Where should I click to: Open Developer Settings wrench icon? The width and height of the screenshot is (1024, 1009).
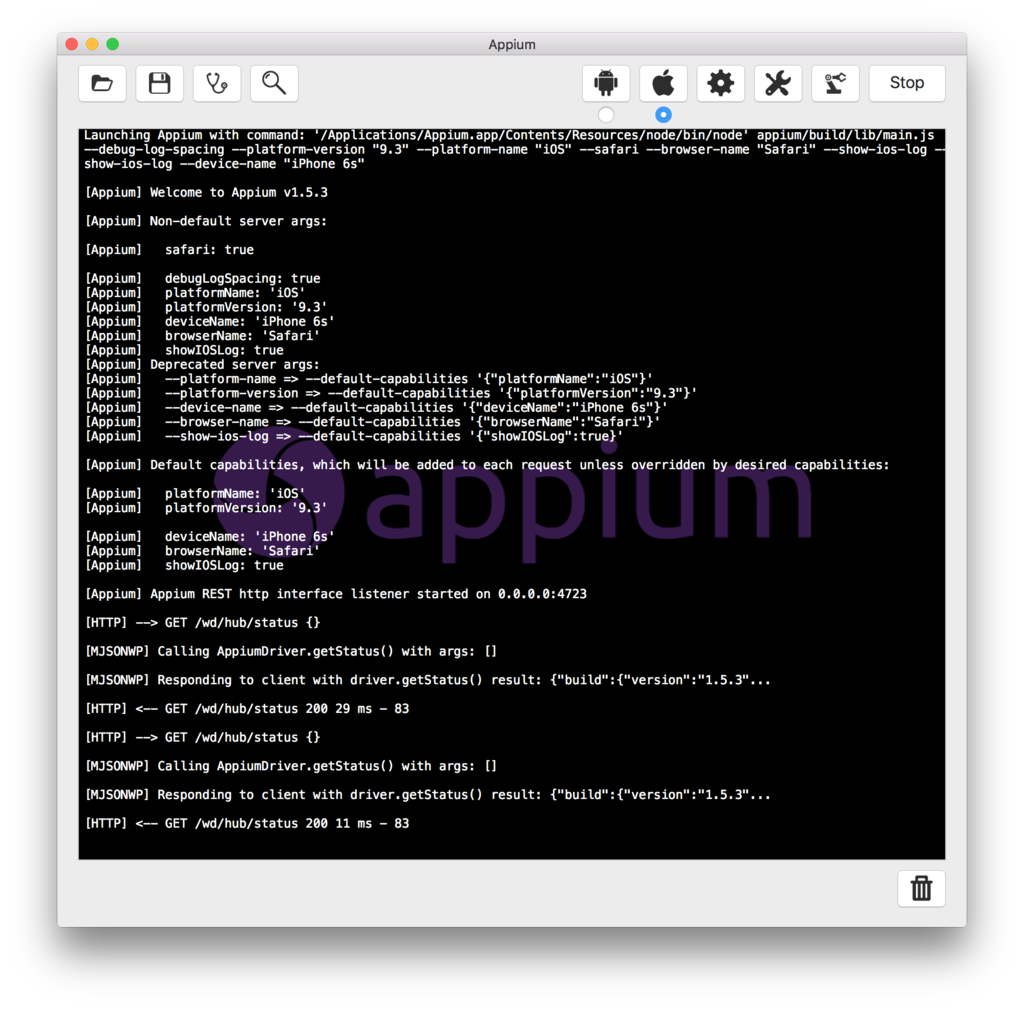(x=778, y=83)
